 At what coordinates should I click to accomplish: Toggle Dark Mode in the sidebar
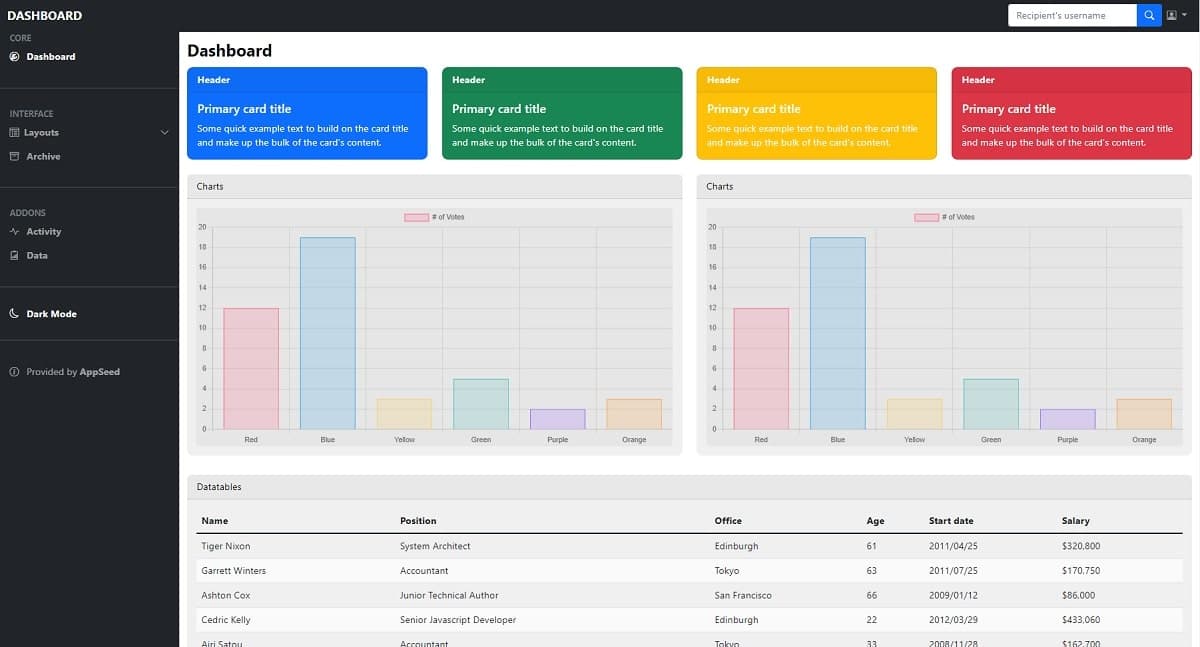(51, 314)
